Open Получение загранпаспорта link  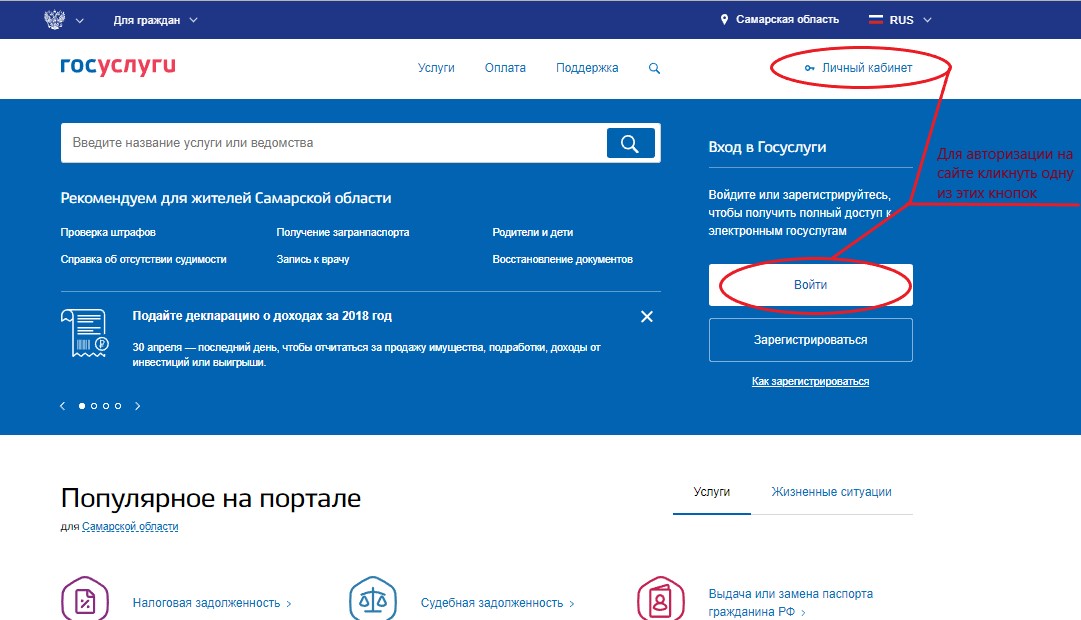343,232
